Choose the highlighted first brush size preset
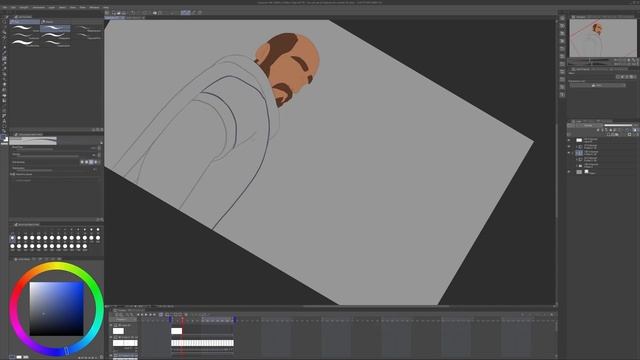Screen dimensions: 640x360 12,238
